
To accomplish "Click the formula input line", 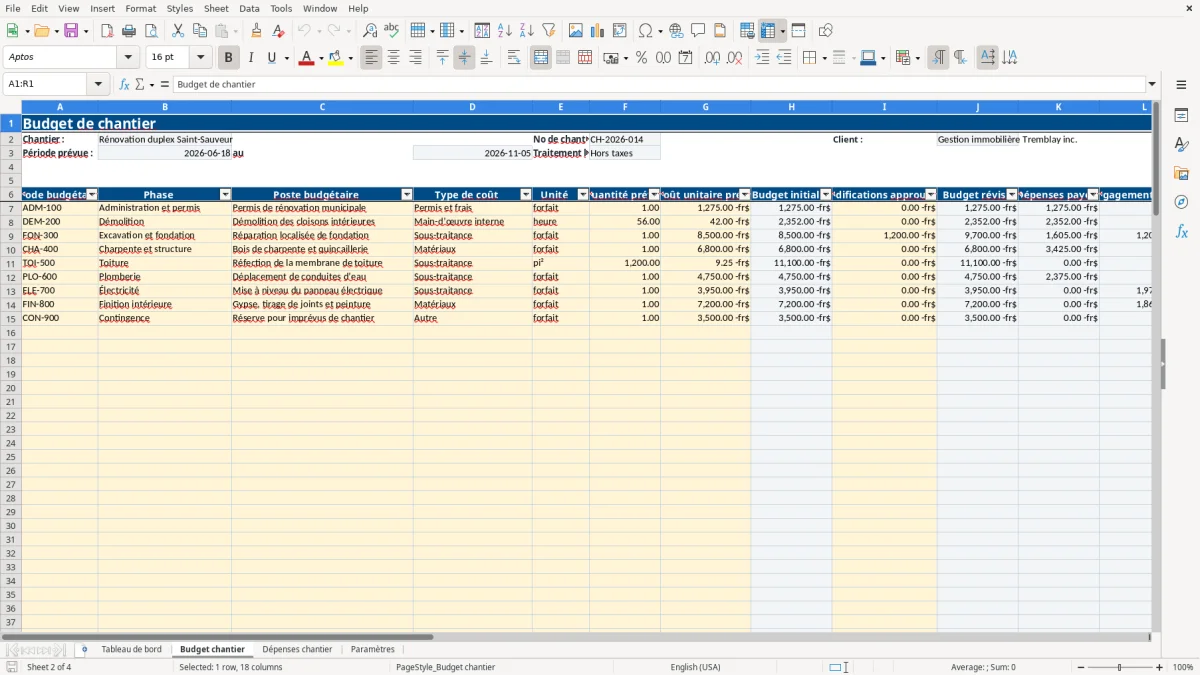I will [658, 84].
